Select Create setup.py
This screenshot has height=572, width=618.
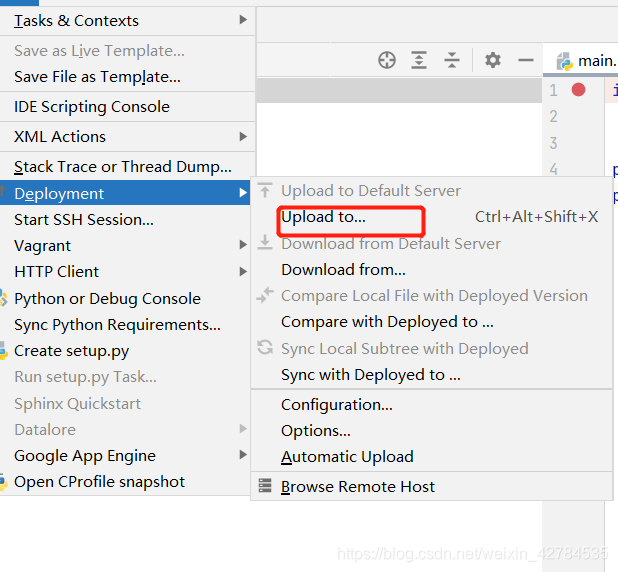point(125,351)
